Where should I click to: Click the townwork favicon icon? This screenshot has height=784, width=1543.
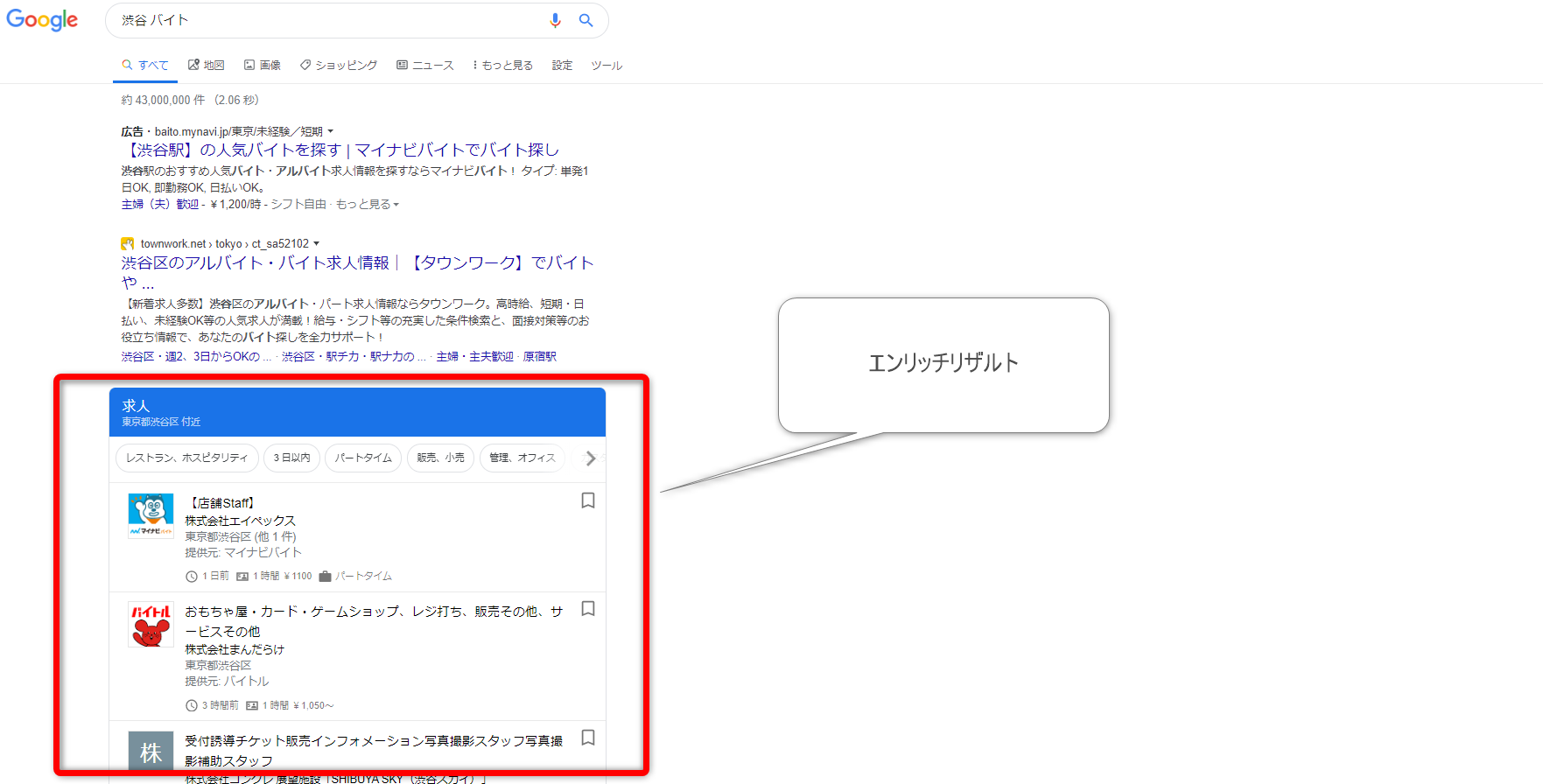click(128, 243)
